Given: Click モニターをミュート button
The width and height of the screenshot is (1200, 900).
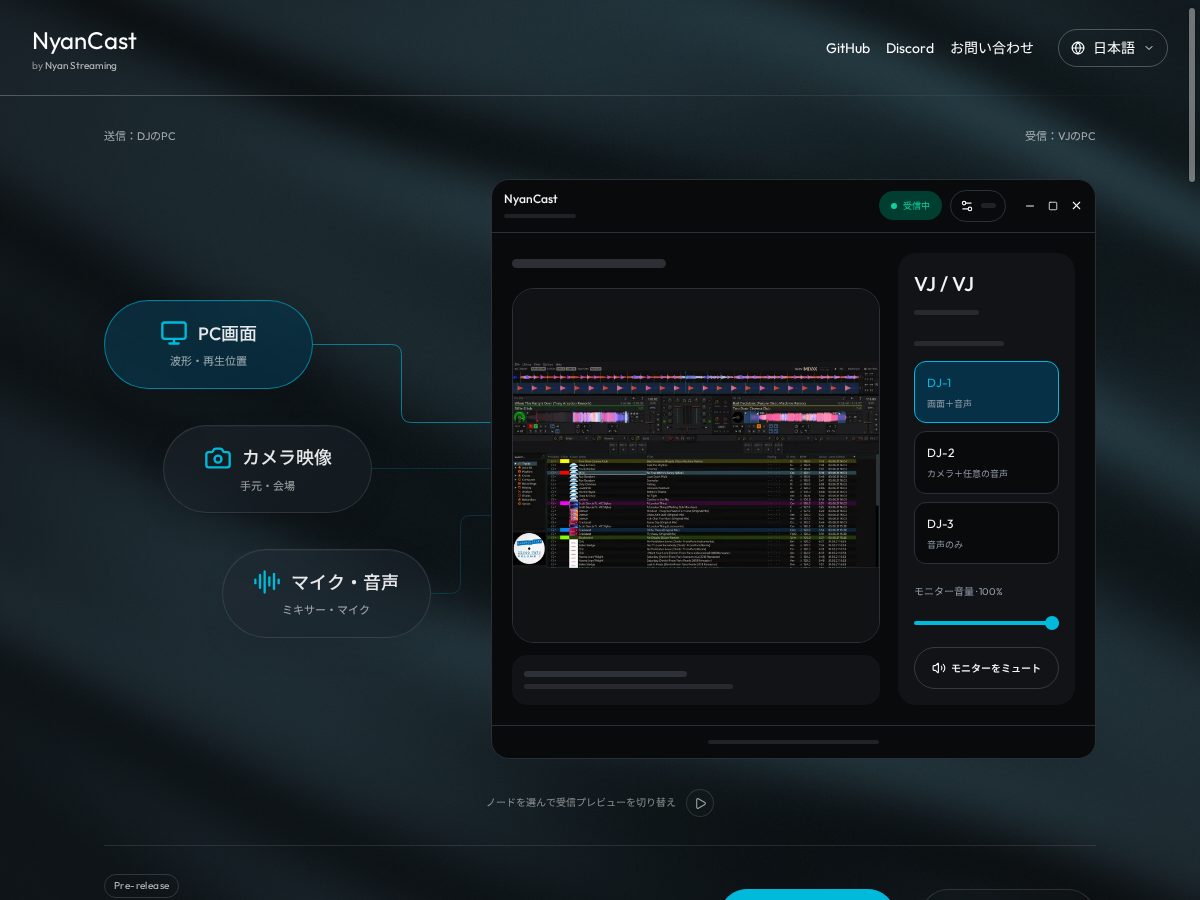Looking at the screenshot, I should (986, 668).
